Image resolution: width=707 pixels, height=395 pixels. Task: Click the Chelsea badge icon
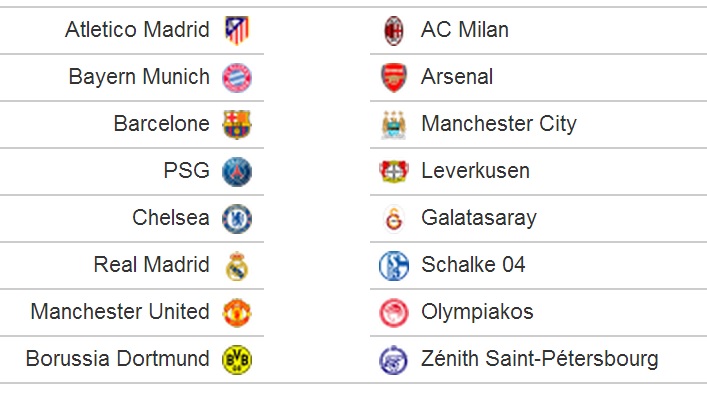tap(237, 219)
